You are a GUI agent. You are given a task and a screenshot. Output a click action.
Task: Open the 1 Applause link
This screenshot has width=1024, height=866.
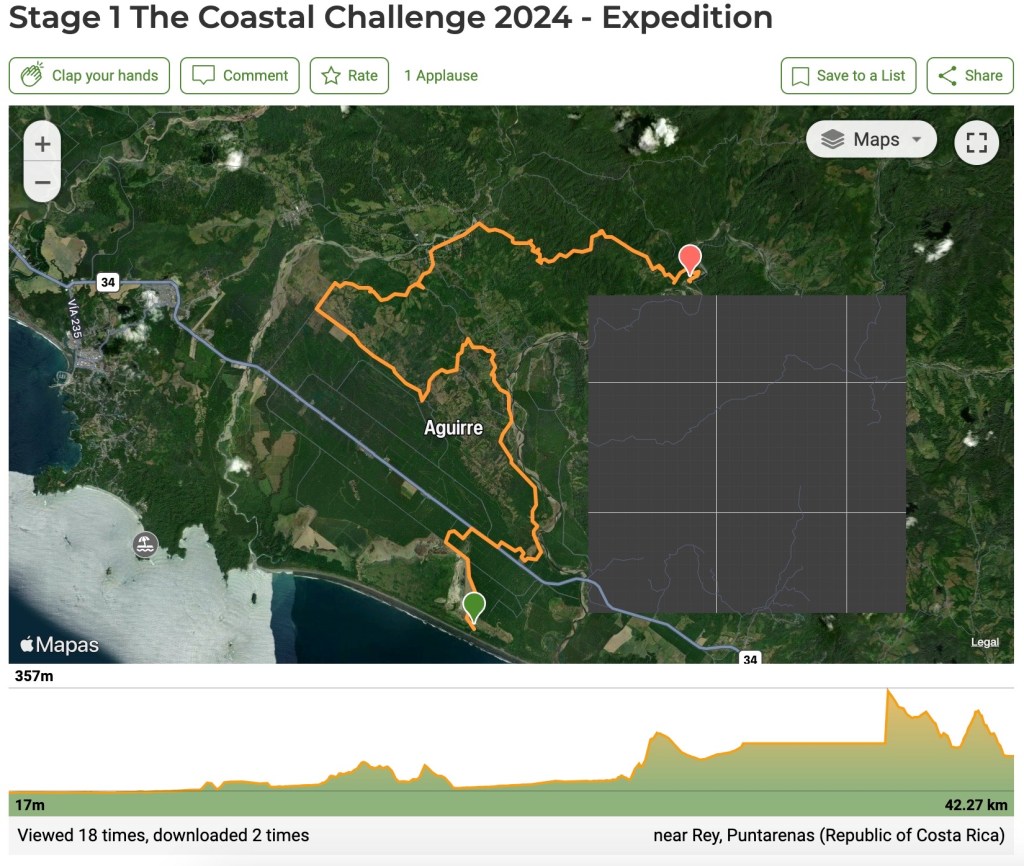tap(441, 76)
